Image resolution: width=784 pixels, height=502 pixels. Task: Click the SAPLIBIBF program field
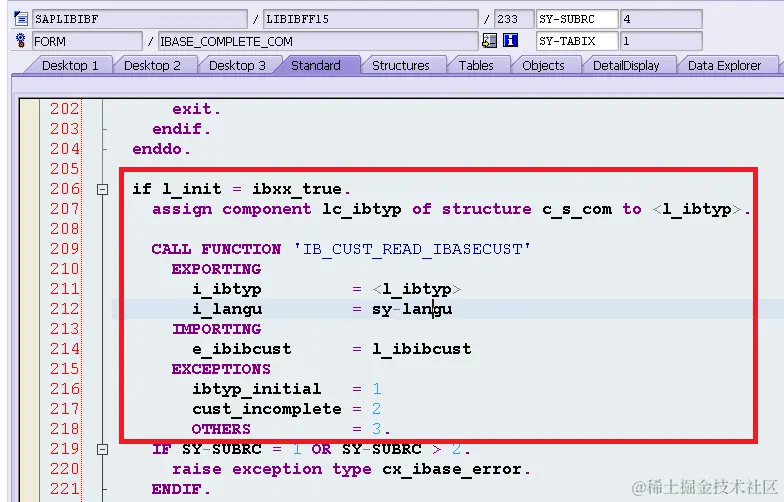point(140,19)
